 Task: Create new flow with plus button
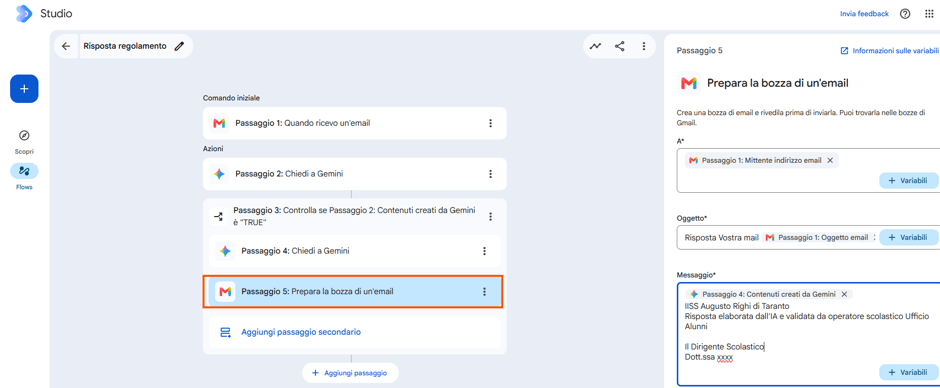(24, 89)
